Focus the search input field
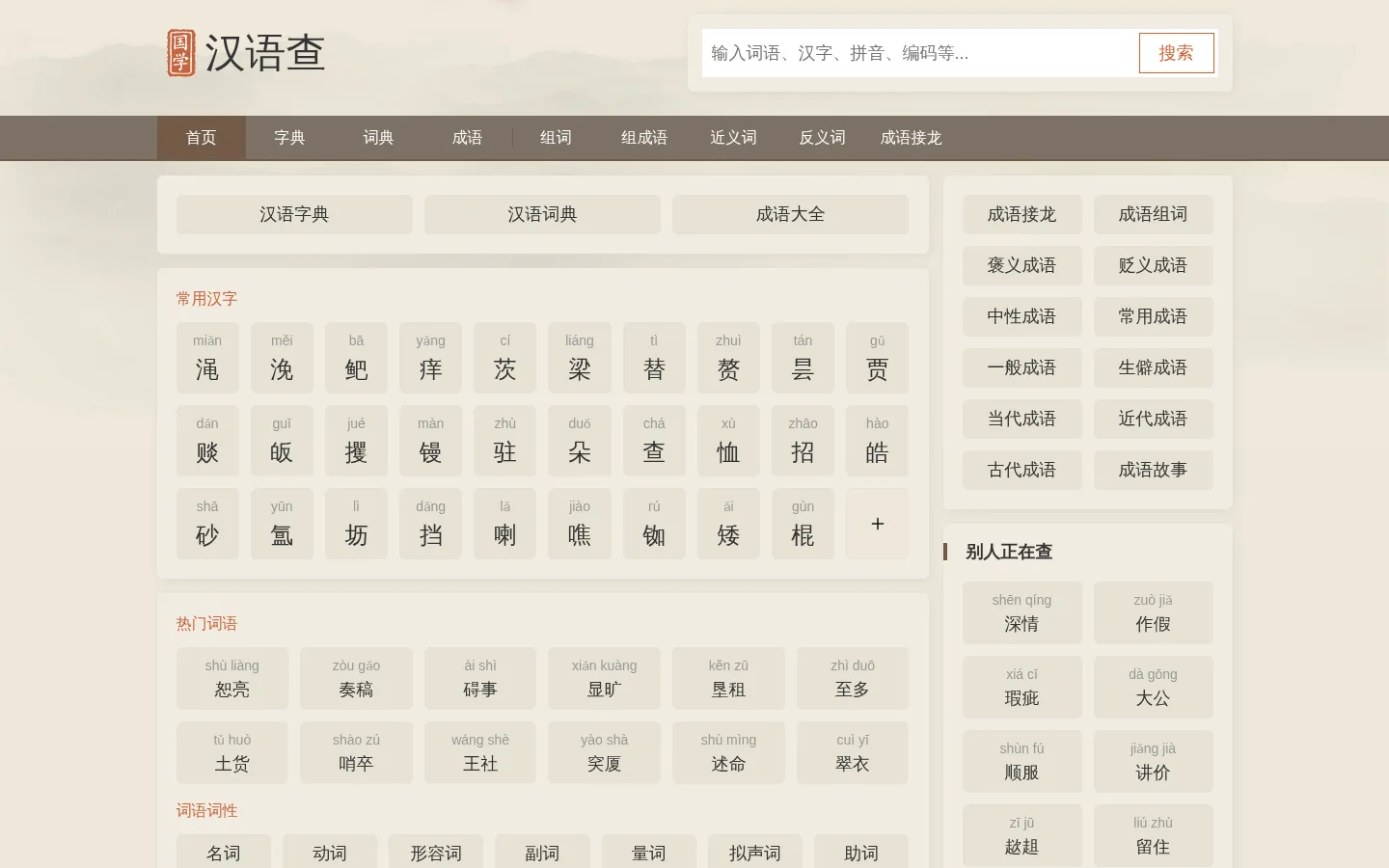This screenshot has height=868, width=1389. [920, 53]
